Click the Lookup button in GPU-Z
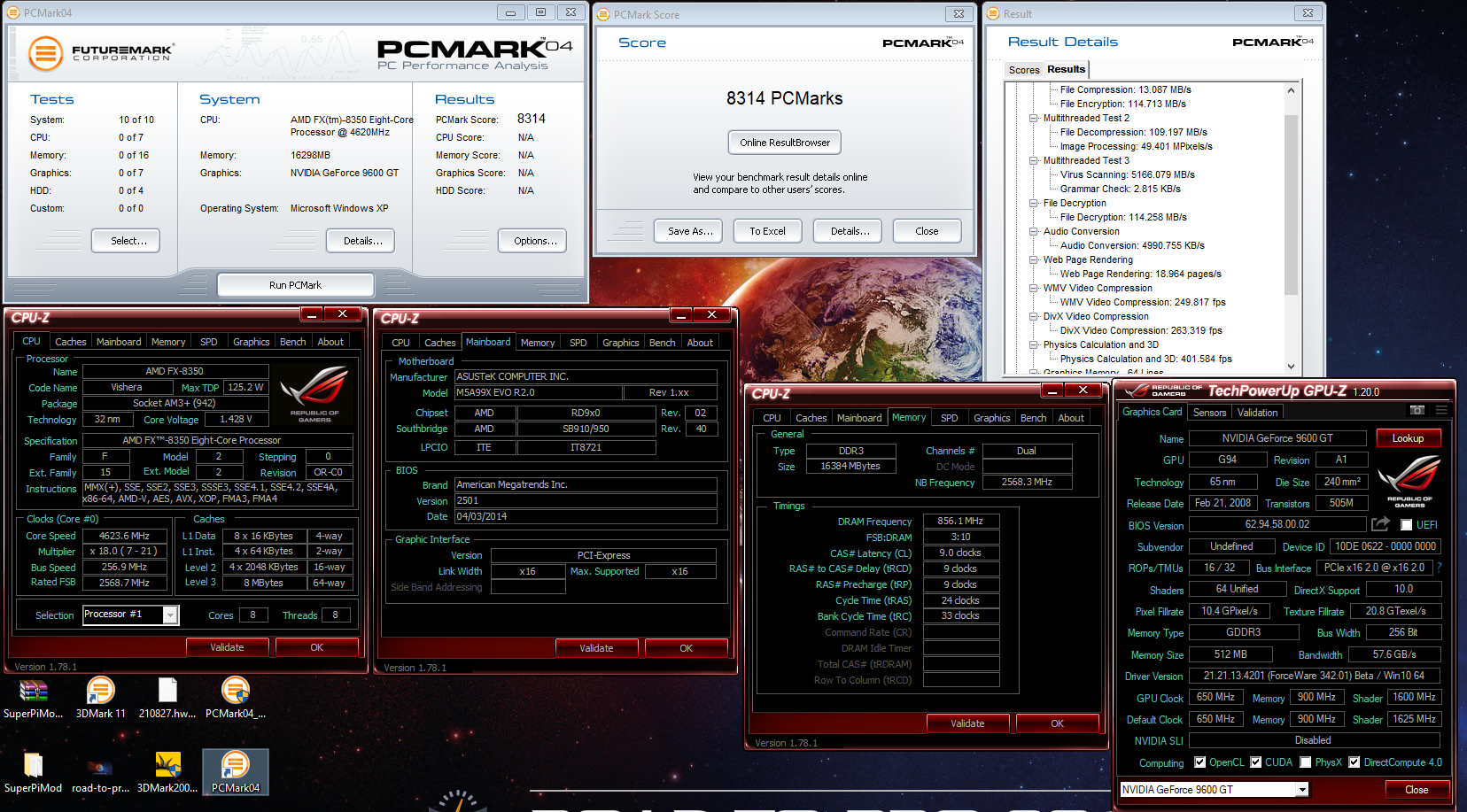Viewport: 1467px width, 812px height. (x=1408, y=438)
